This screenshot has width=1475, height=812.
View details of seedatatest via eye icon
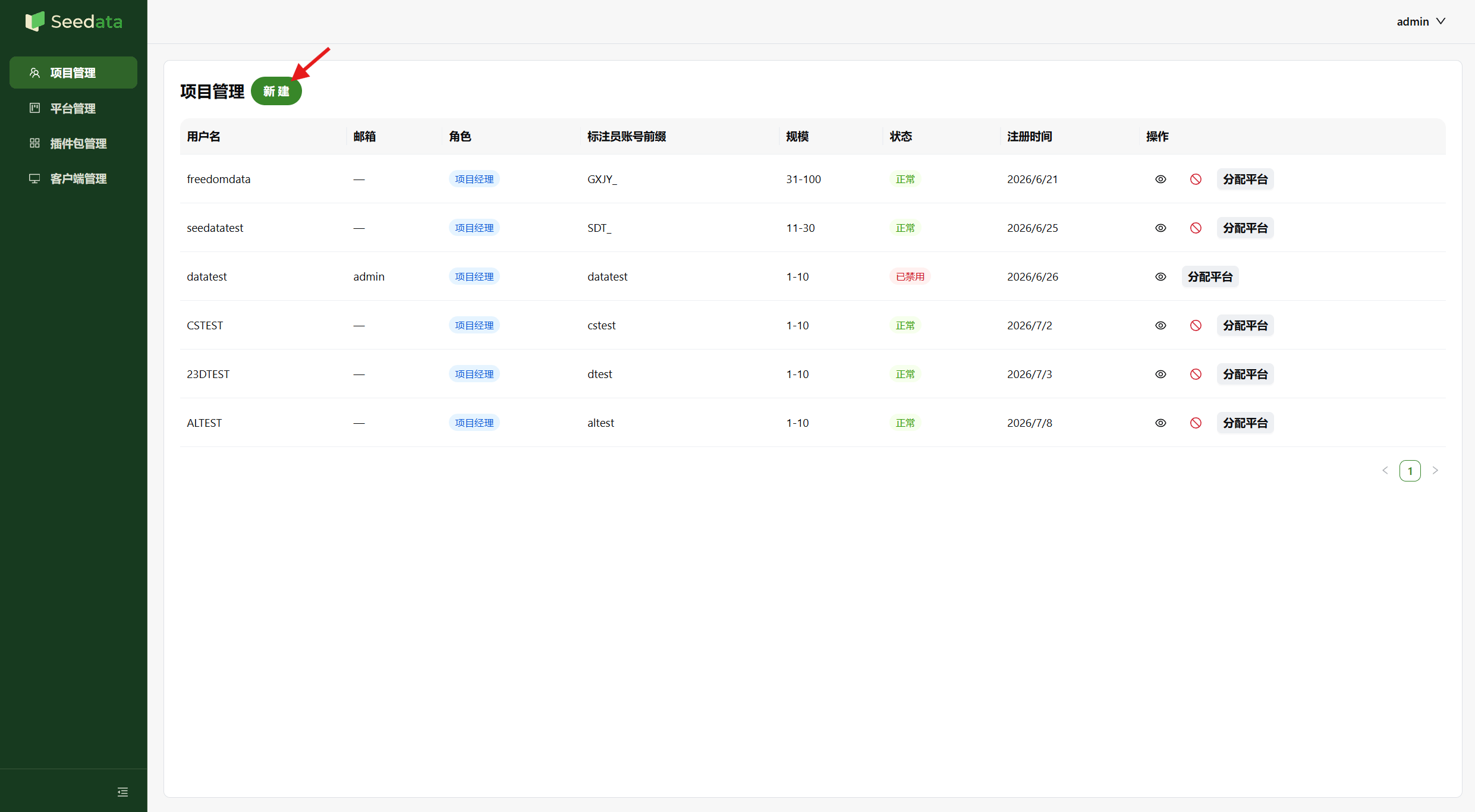(1160, 228)
